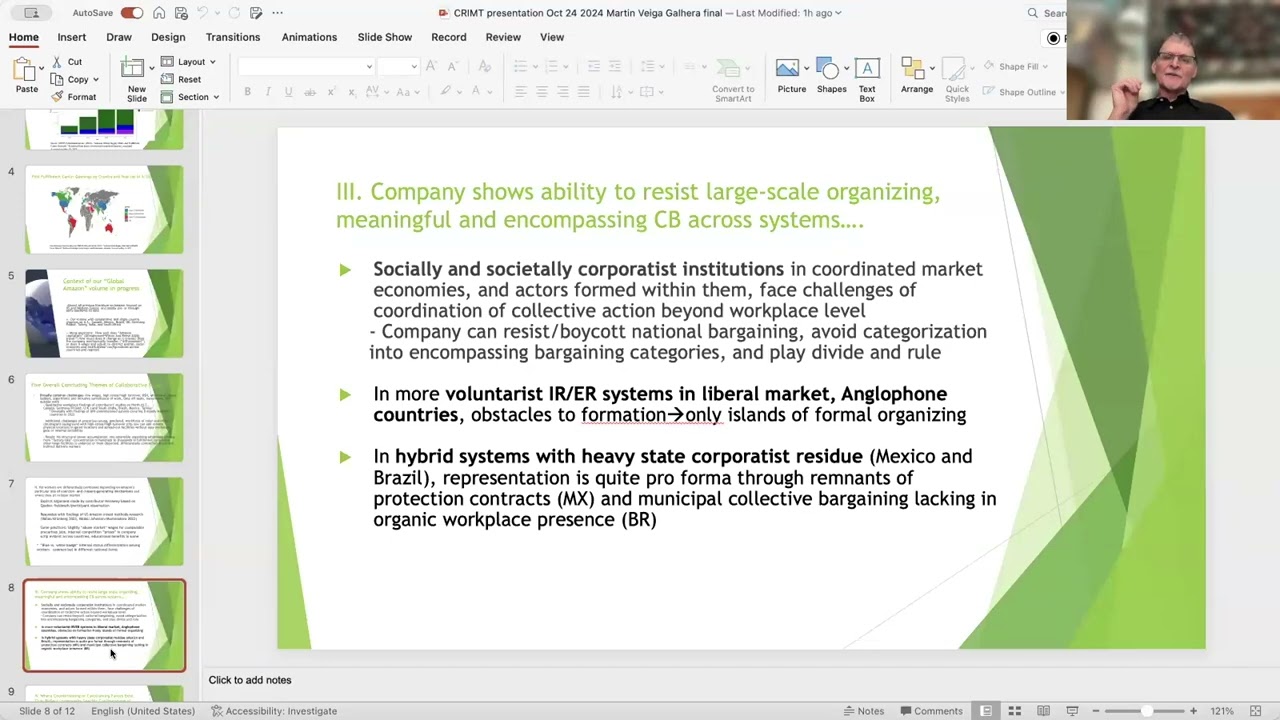Expand the Section dropdown
The width and height of the screenshot is (1280, 720).
pyautogui.click(x=216, y=97)
